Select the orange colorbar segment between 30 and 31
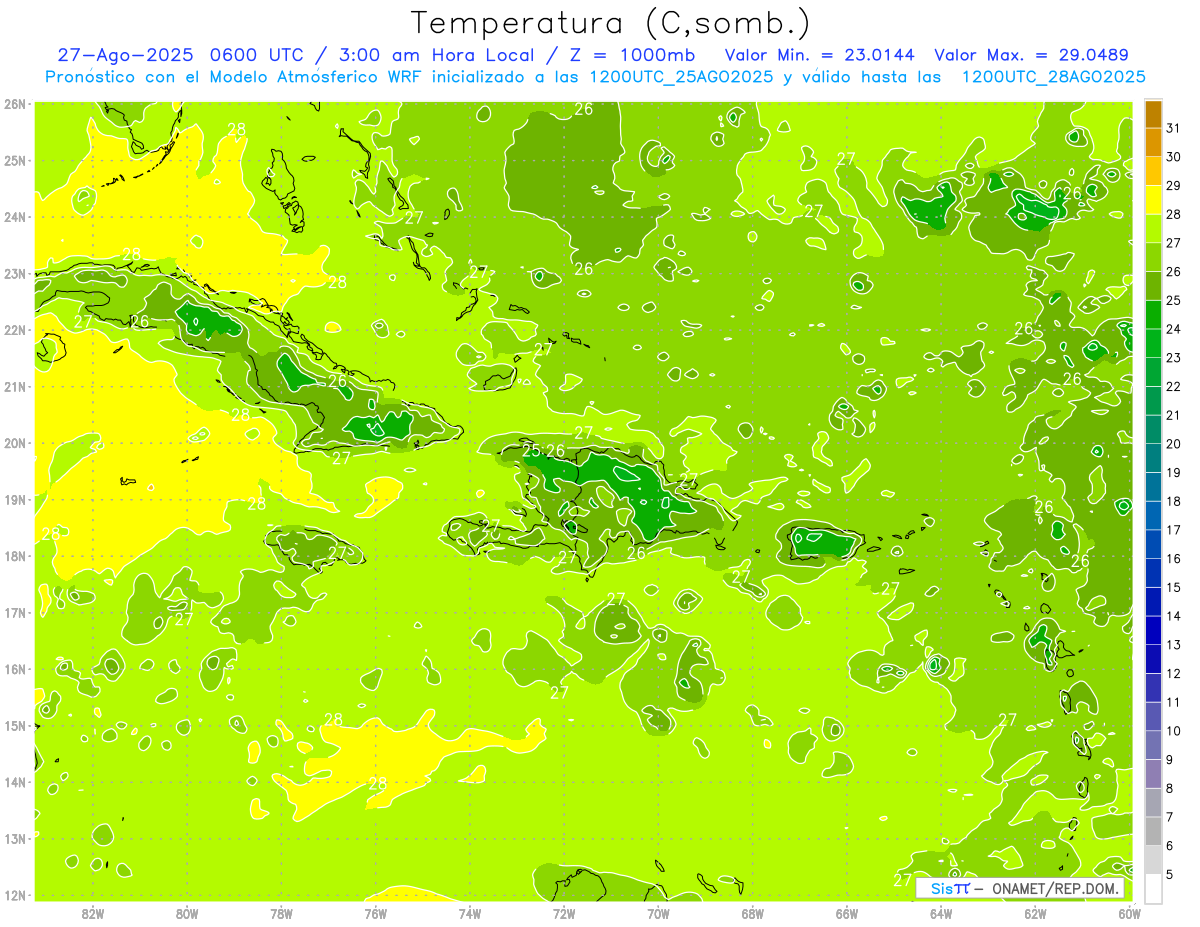Screen dimensions: 1200x927 [1153, 142]
